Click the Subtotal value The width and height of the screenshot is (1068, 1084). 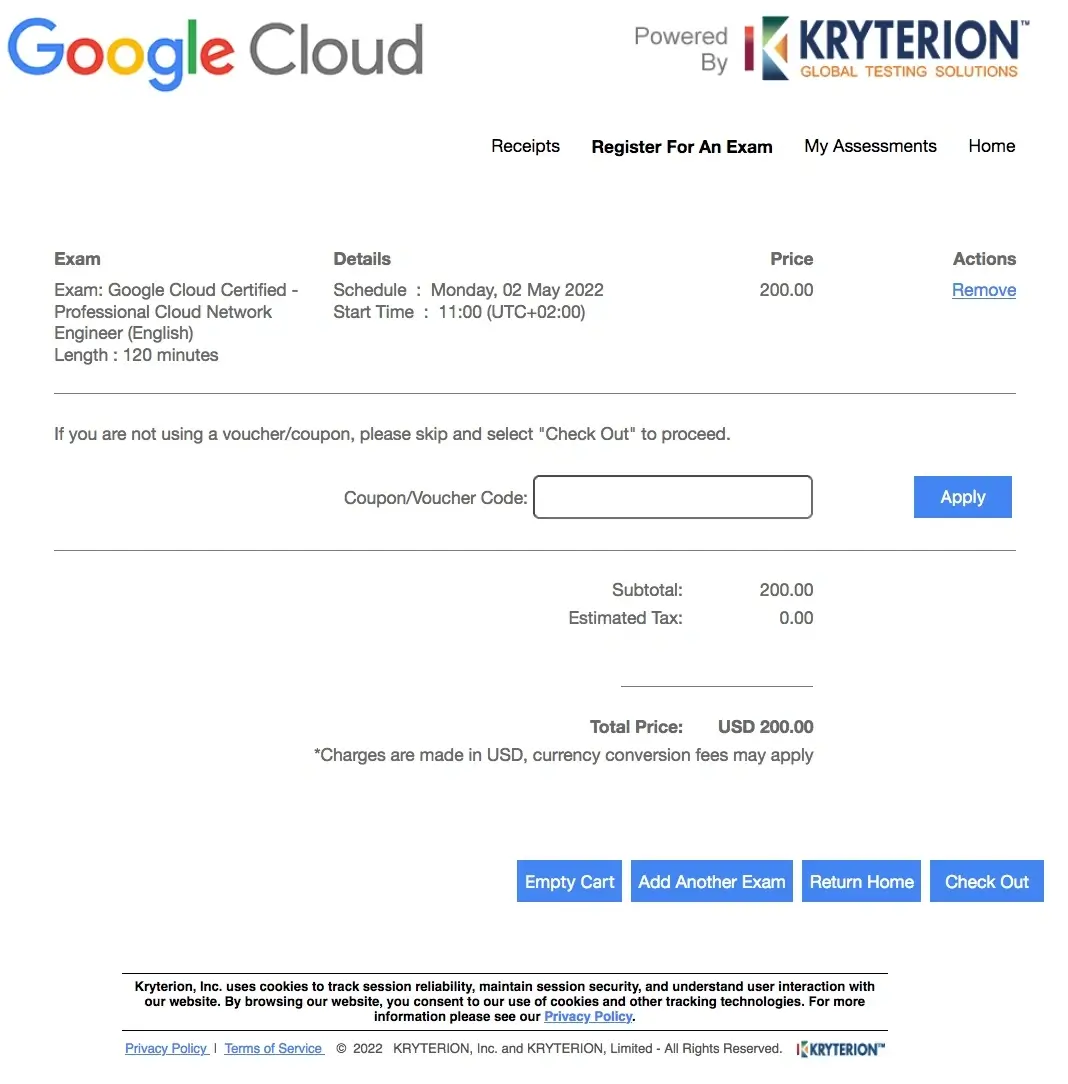pyautogui.click(x=786, y=590)
